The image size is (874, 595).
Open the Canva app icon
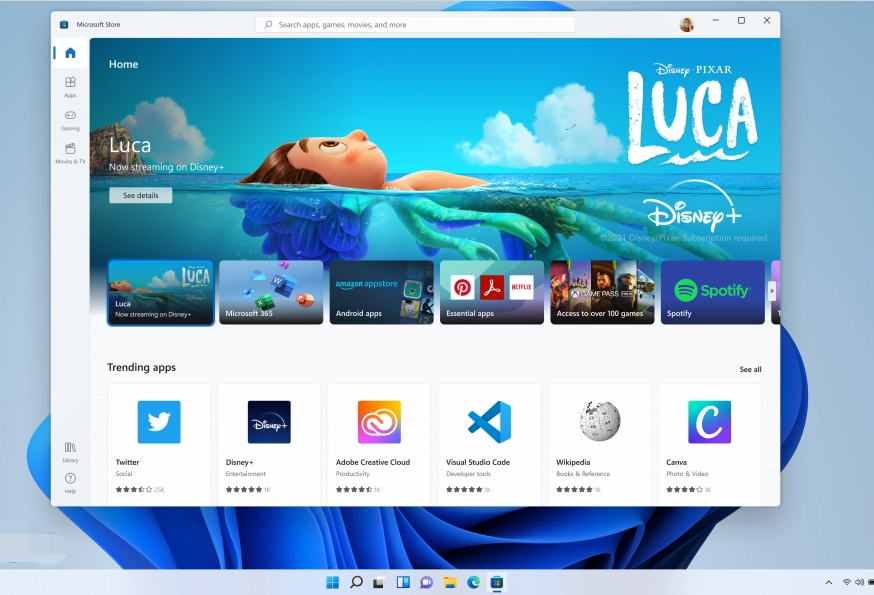click(x=710, y=422)
